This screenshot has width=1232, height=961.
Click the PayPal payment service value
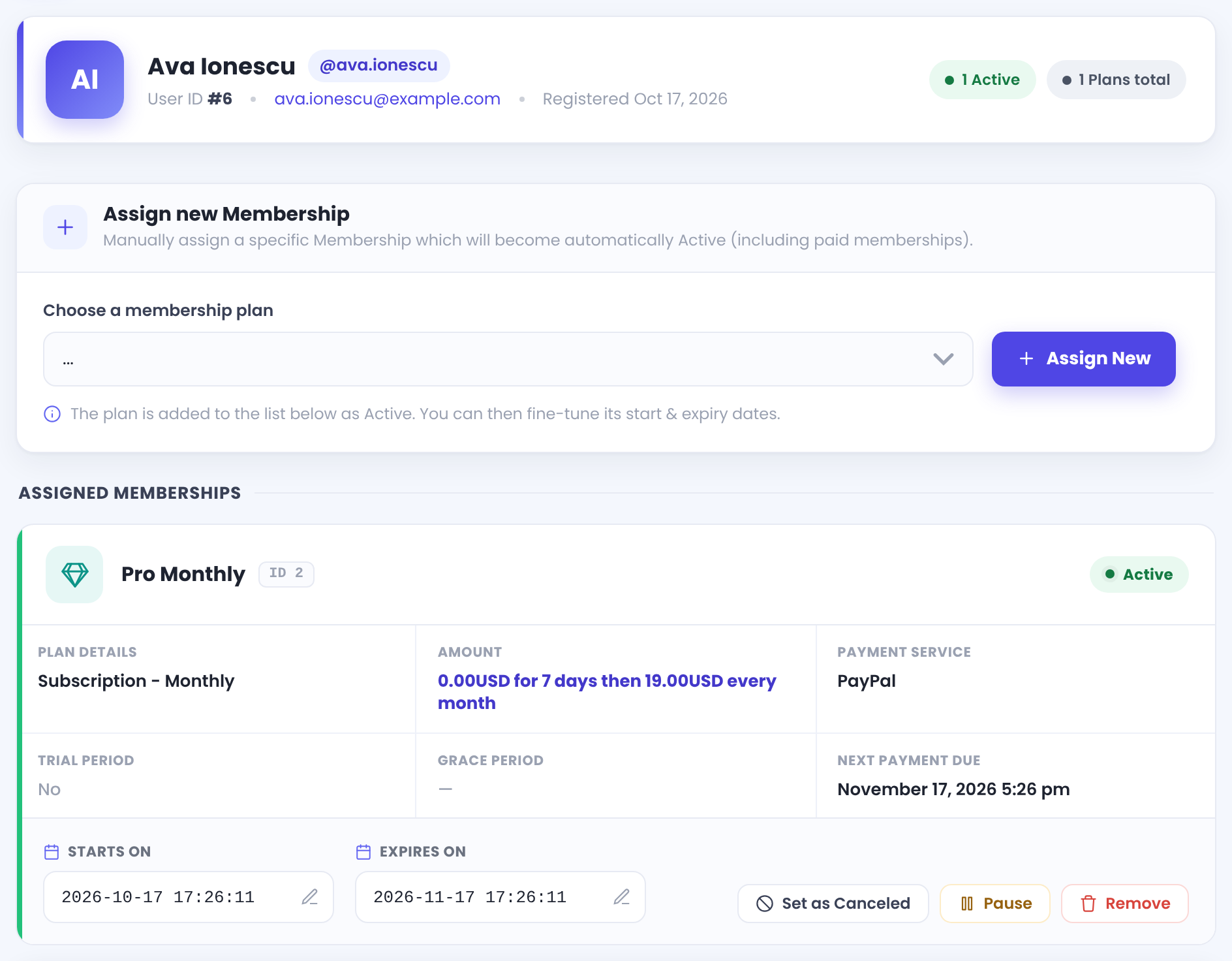pyautogui.click(x=867, y=681)
